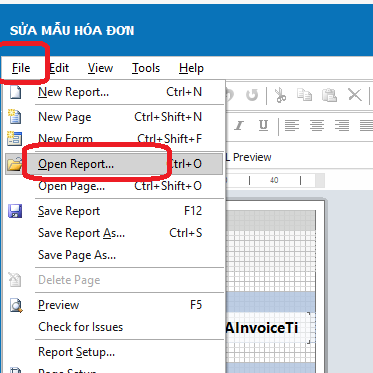Center align text
Viewport: 373px width, 373px height.
point(317,126)
